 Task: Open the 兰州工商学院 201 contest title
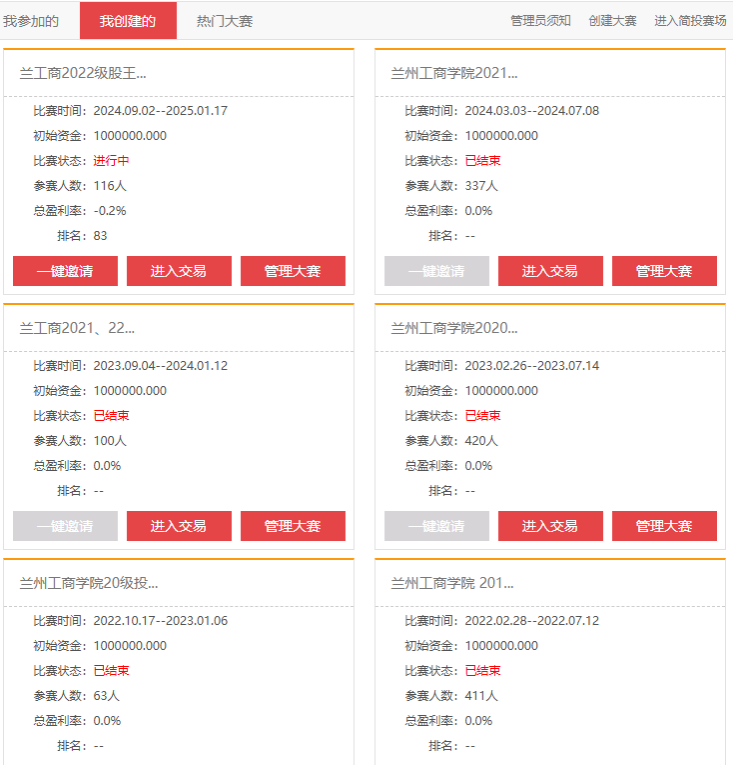[x=454, y=583]
